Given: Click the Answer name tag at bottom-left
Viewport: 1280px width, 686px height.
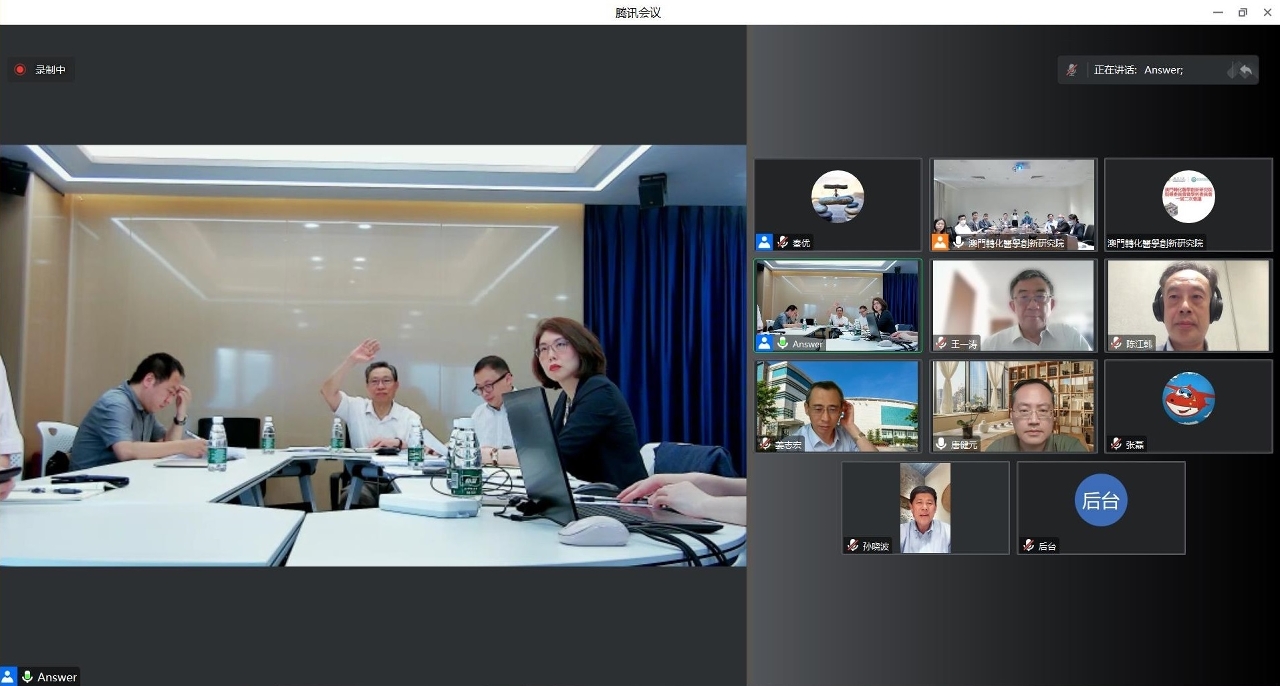Looking at the screenshot, I should 57,677.
